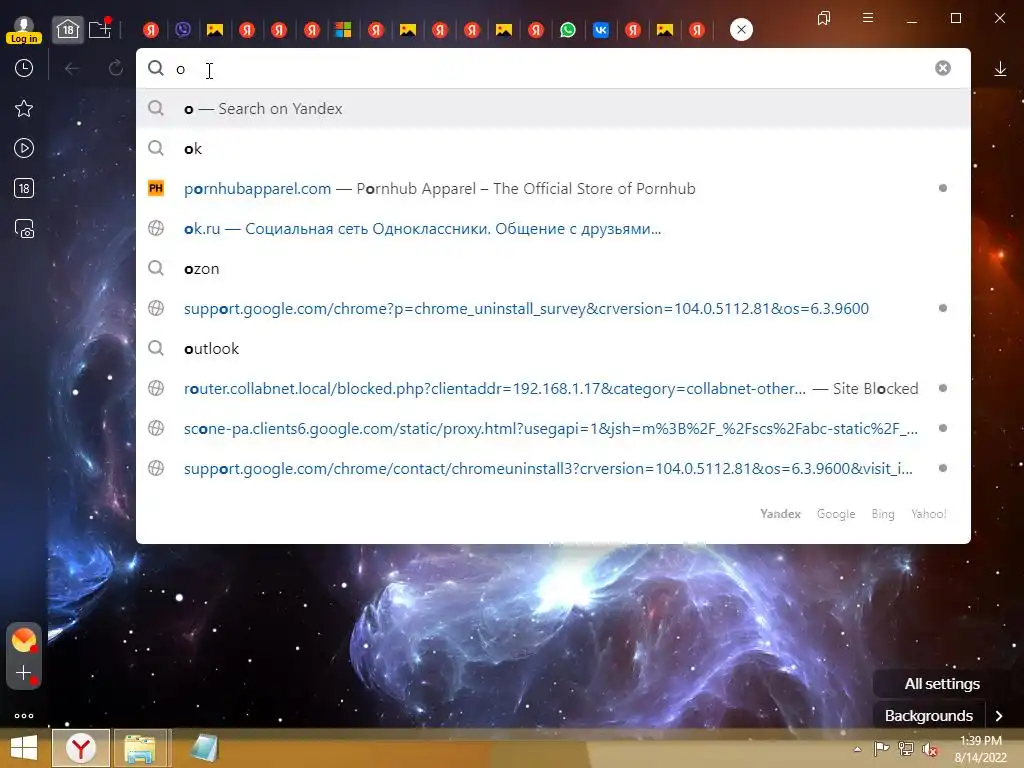Open File Explorer from taskbar
The height and width of the screenshot is (768, 1024).
click(x=140, y=748)
